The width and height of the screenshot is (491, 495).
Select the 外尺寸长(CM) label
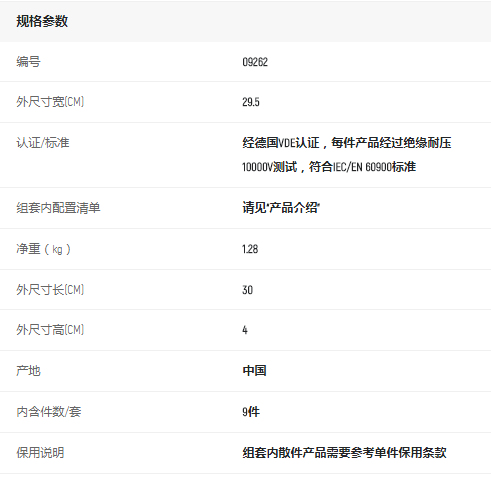[x=50, y=290]
